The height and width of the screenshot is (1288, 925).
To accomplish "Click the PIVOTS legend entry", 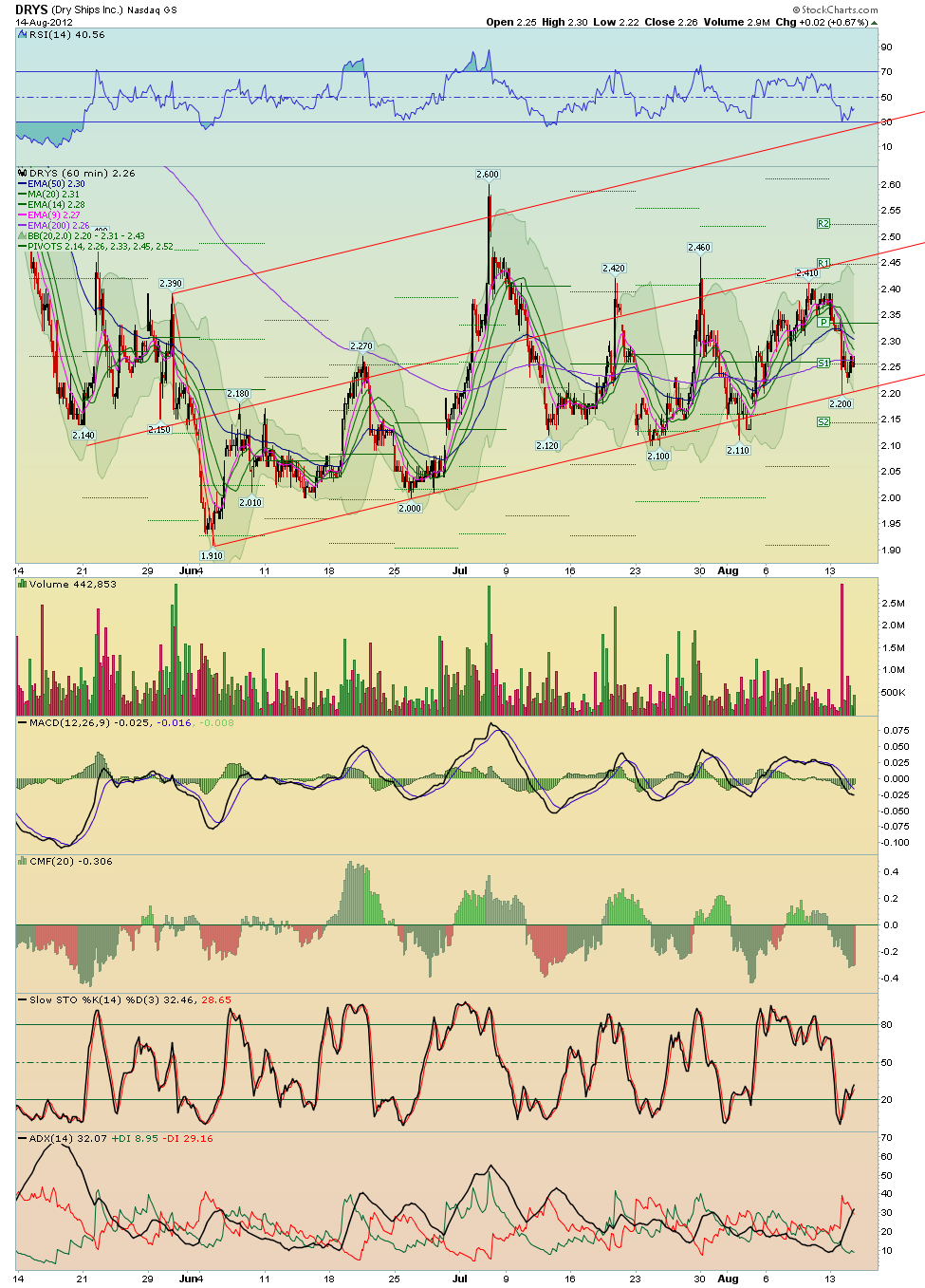I will 101,246.
